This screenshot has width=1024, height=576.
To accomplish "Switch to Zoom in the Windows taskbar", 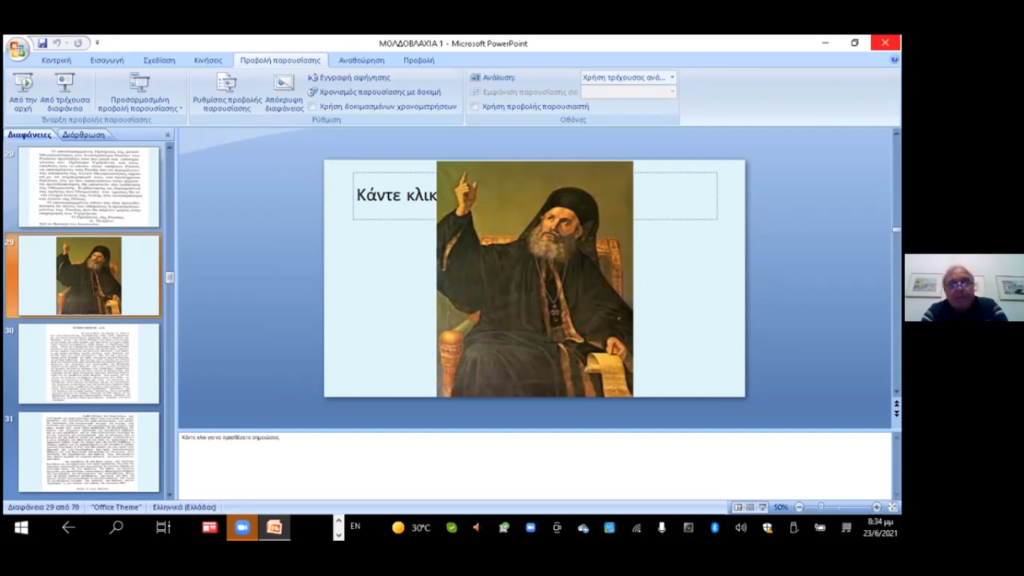I will pos(242,527).
